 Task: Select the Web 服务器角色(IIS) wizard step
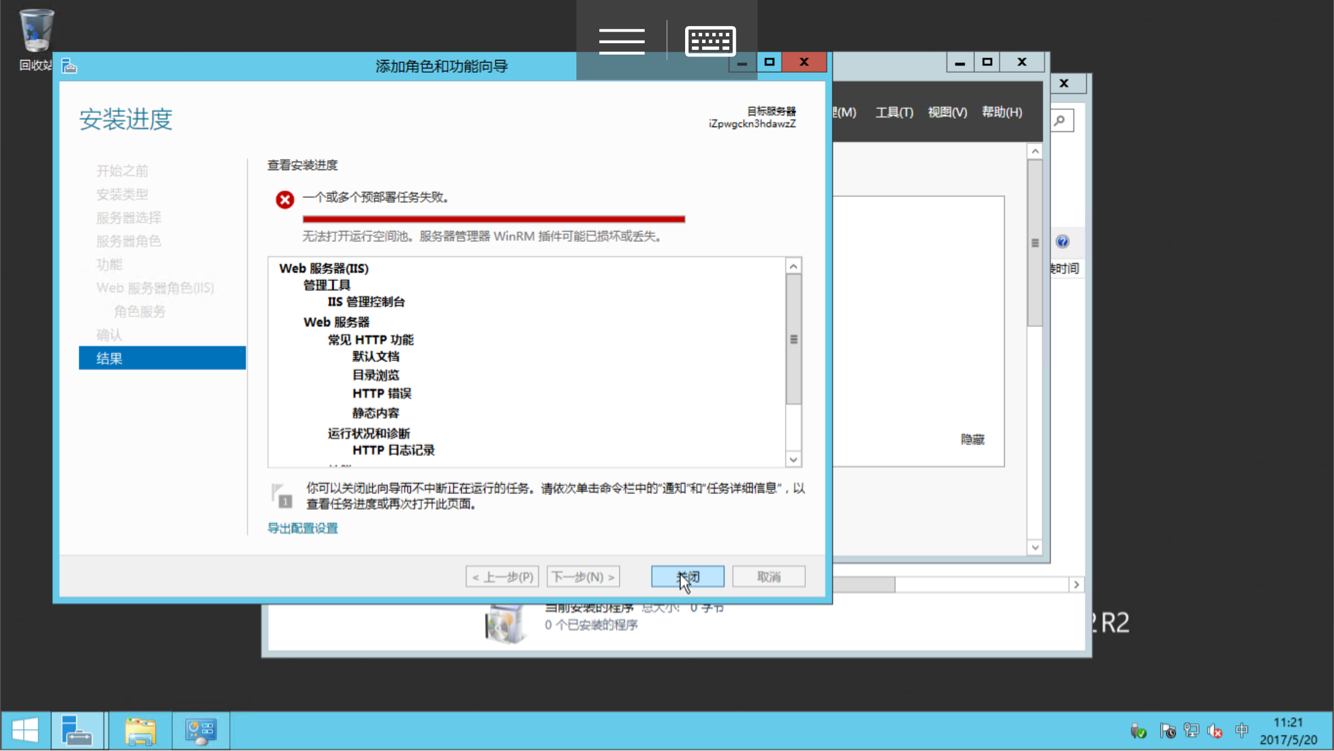tap(155, 288)
